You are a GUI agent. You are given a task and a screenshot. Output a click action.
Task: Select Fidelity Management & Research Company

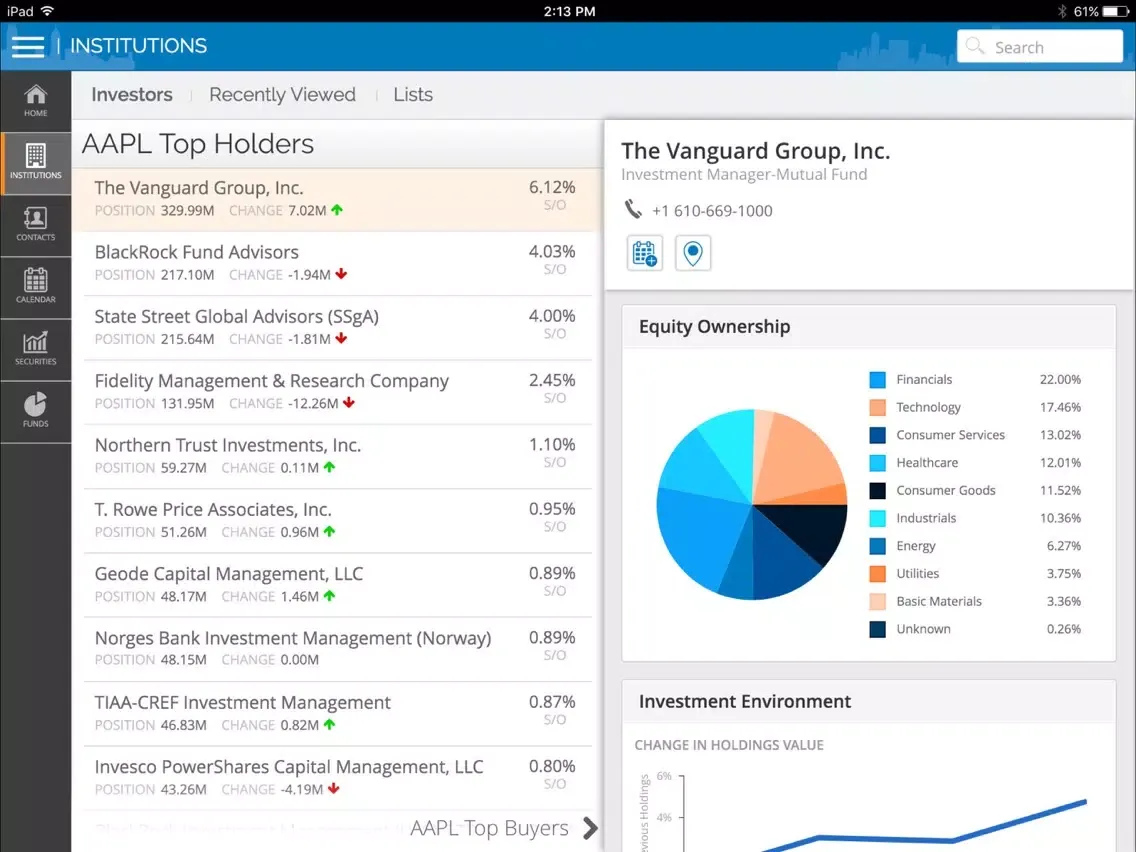tap(338, 392)
